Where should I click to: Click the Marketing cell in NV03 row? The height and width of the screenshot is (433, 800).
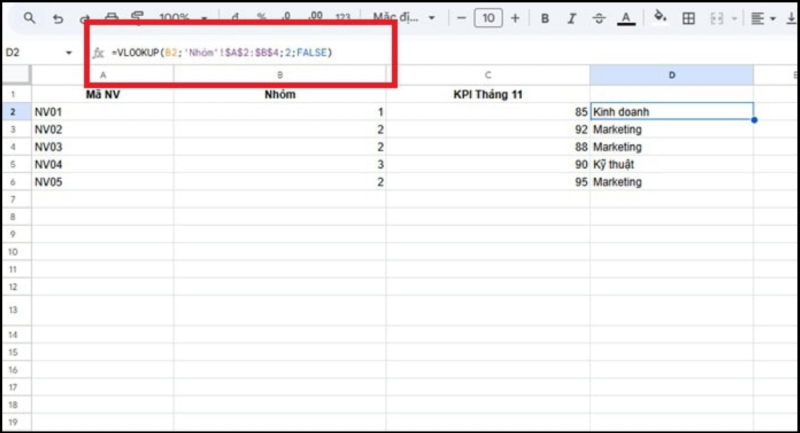[671, 147]
